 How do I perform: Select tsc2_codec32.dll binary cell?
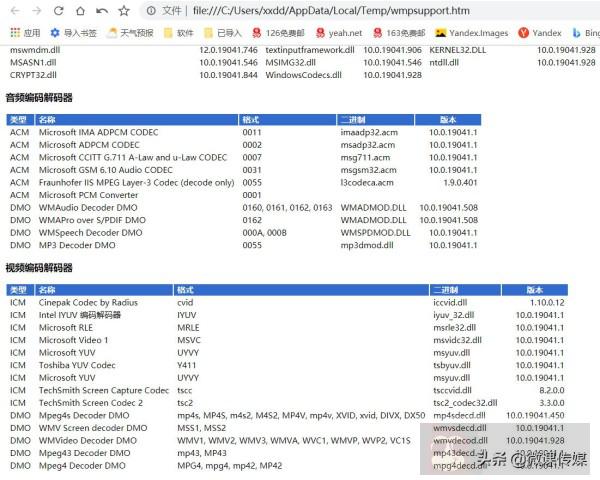[x=465, y=403]
